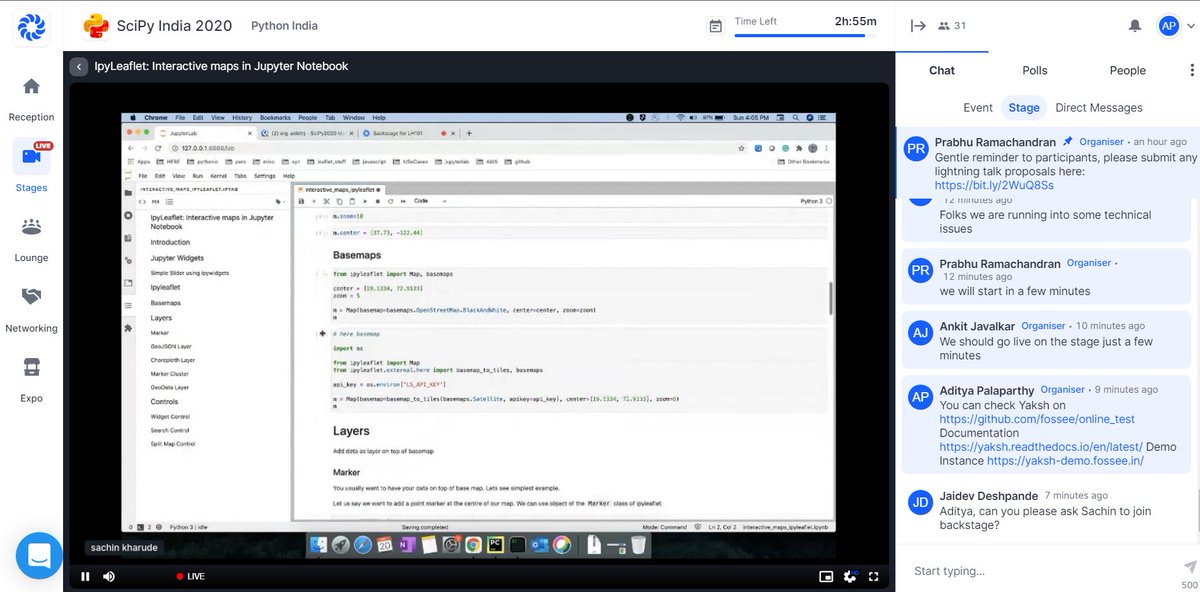Click the Finder icon in streamed dock
1200x592 pixels.
pyautogui.click(x=318, y=545)
